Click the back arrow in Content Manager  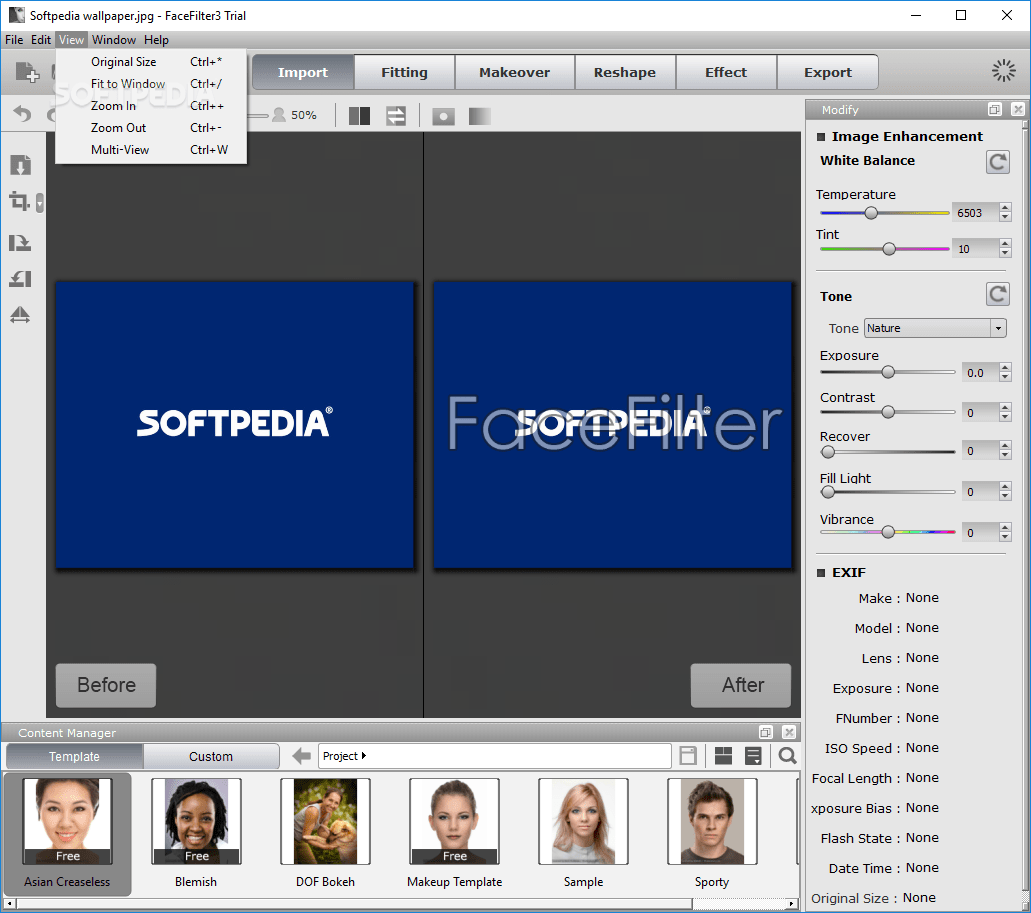301,756
